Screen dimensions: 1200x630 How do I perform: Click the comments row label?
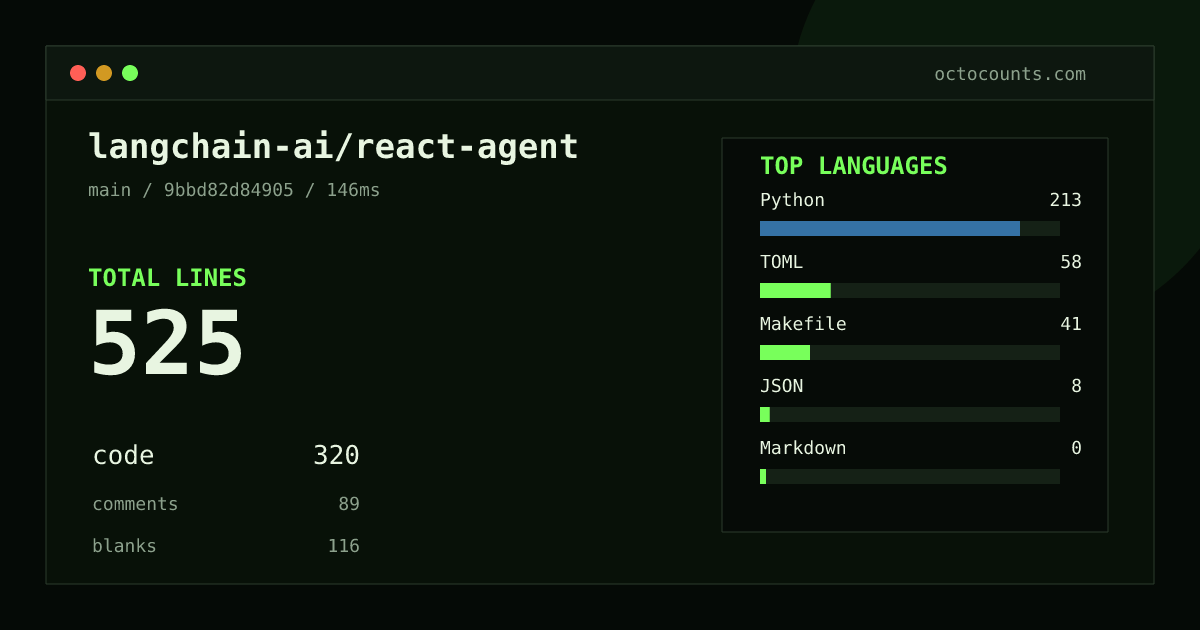click(x=135, y=504)
